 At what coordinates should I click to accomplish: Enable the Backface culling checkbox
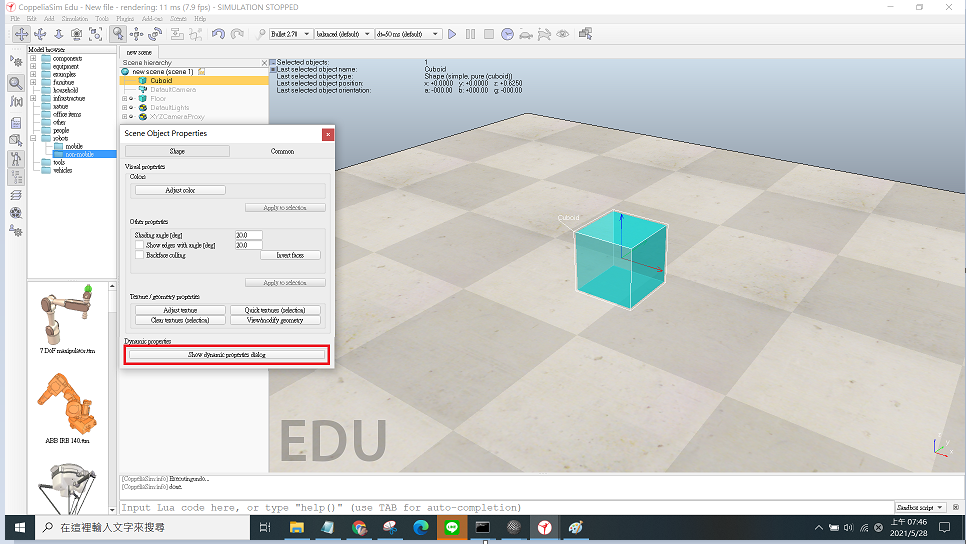pos(139,255)
